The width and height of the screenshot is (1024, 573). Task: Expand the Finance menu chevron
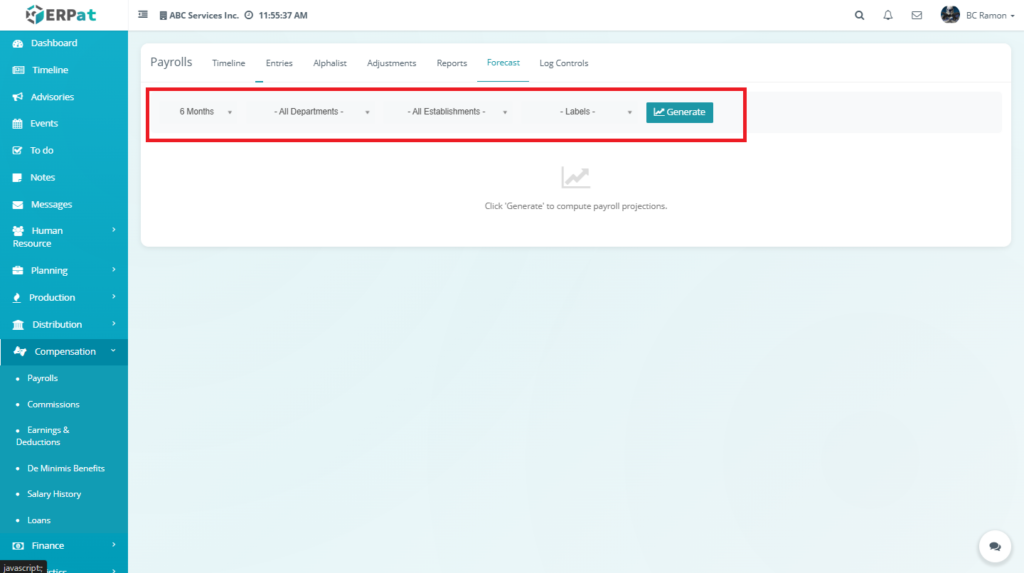[114, 545]
